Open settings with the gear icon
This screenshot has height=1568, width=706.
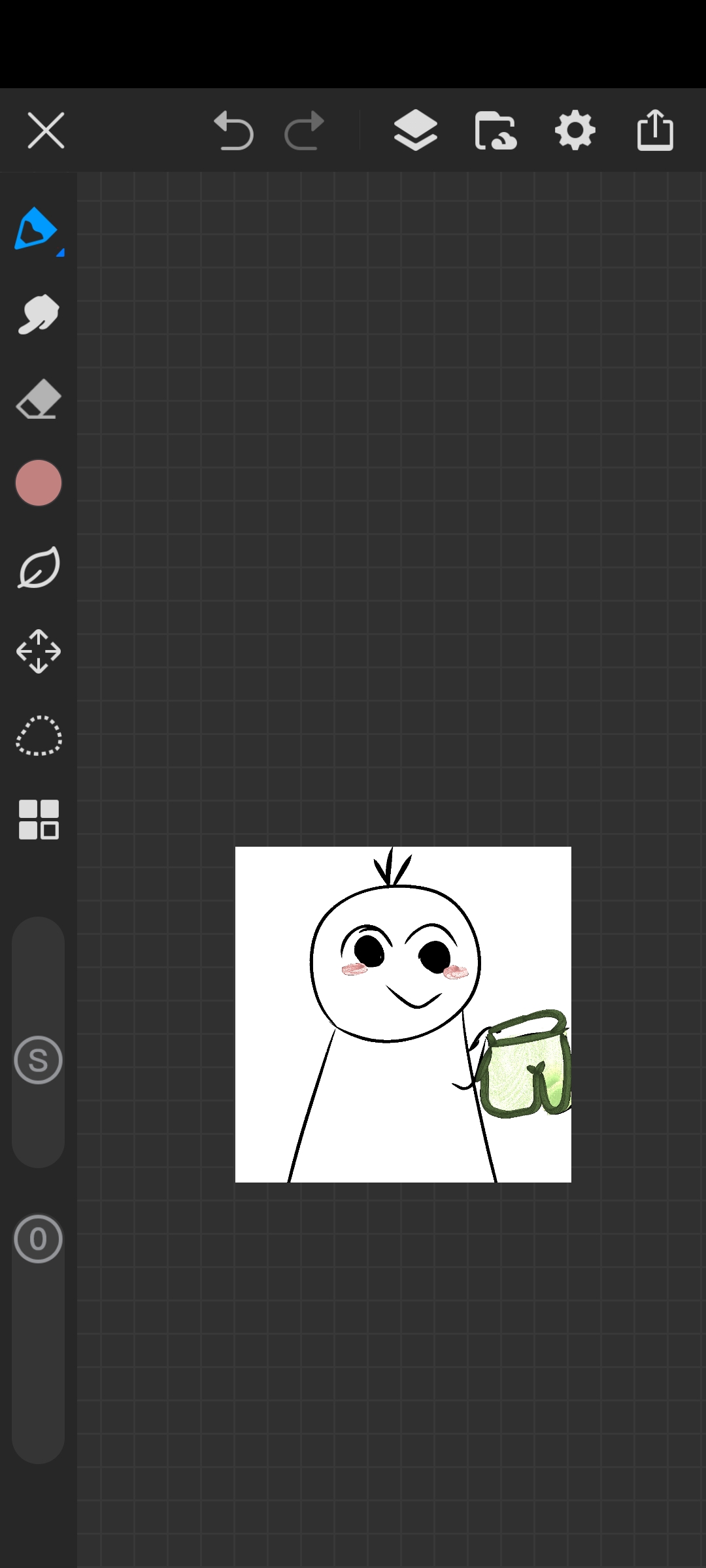(575, 131)
